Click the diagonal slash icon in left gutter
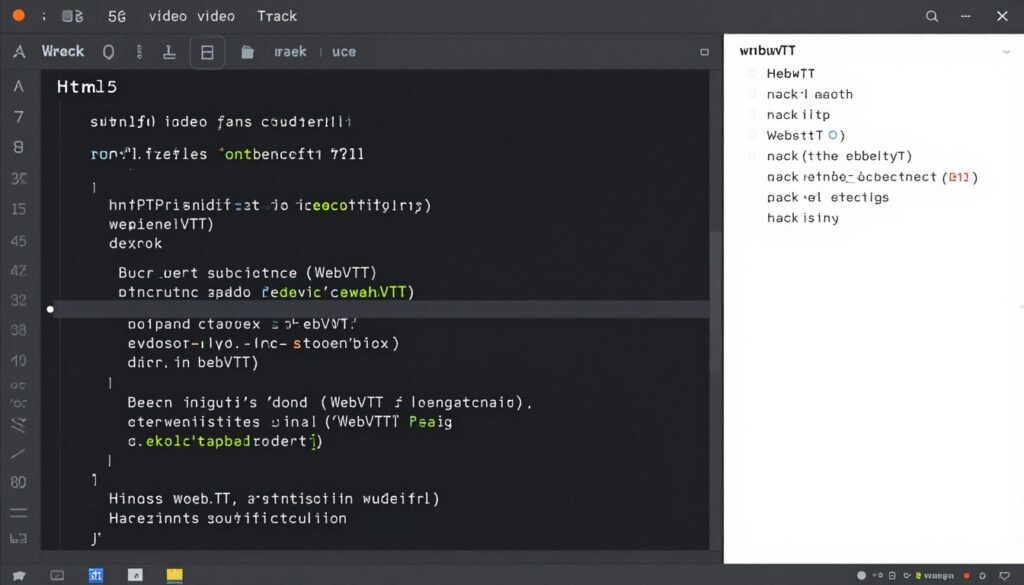The width and height of the screenshot is (1024, 585). pos(18,453)
